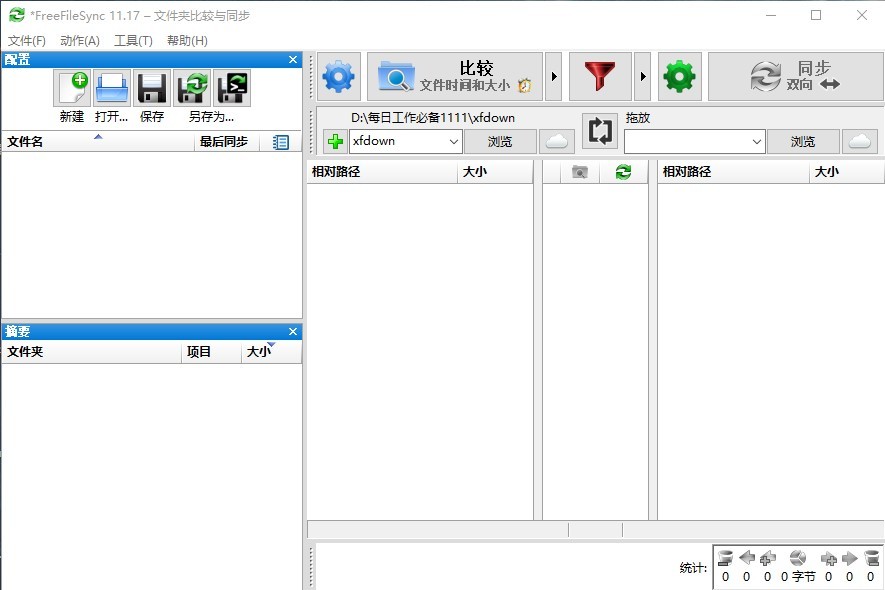The image size is (885, 590).
Task: Browse for the left folder
Action: pos(500,141)
